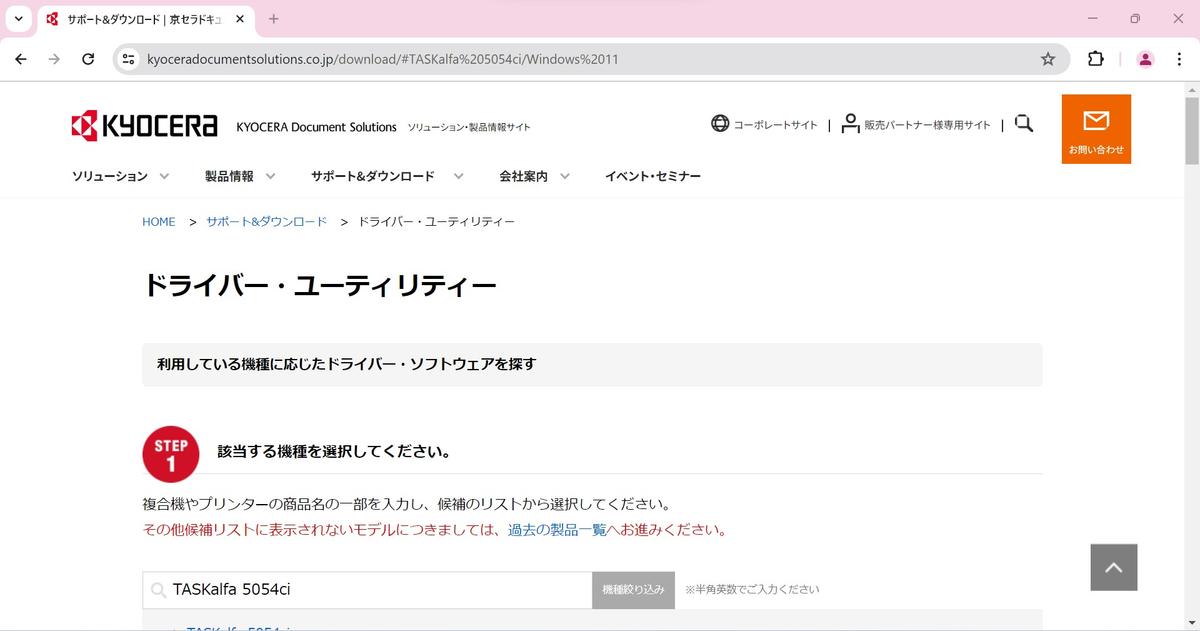1200x631 pixels.
Task: Click the scroll-to-top arrow button
Action: tap(1113, 567)
